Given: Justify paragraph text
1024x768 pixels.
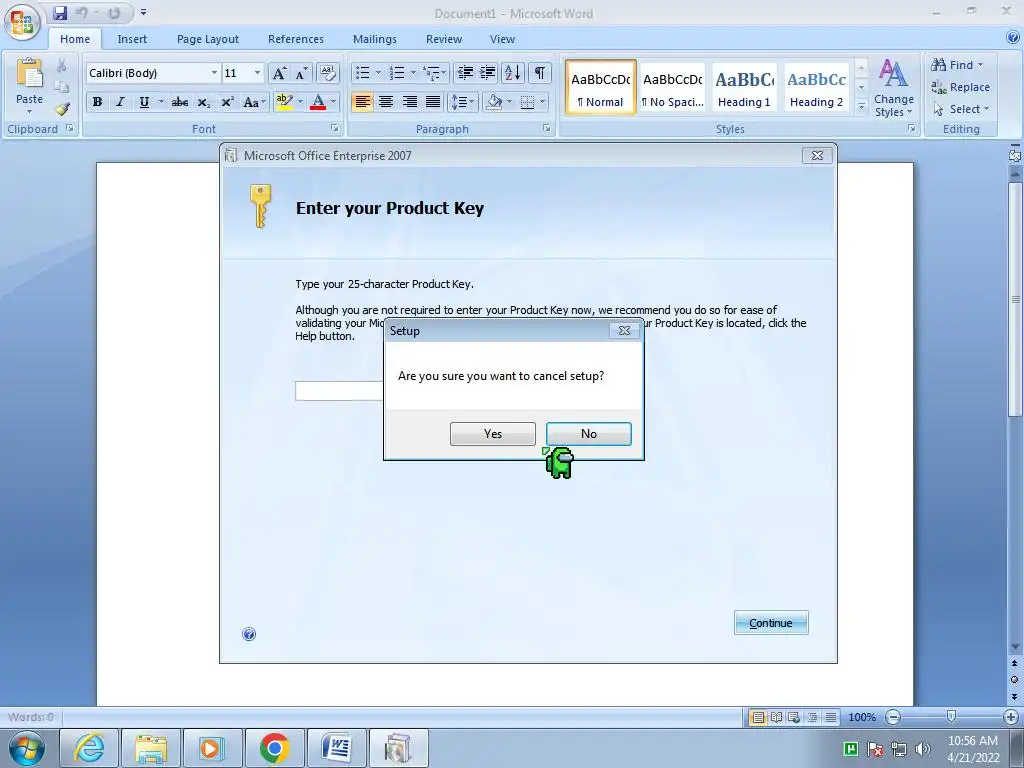Looking at the screenshot, I should (x=433, y=102).
